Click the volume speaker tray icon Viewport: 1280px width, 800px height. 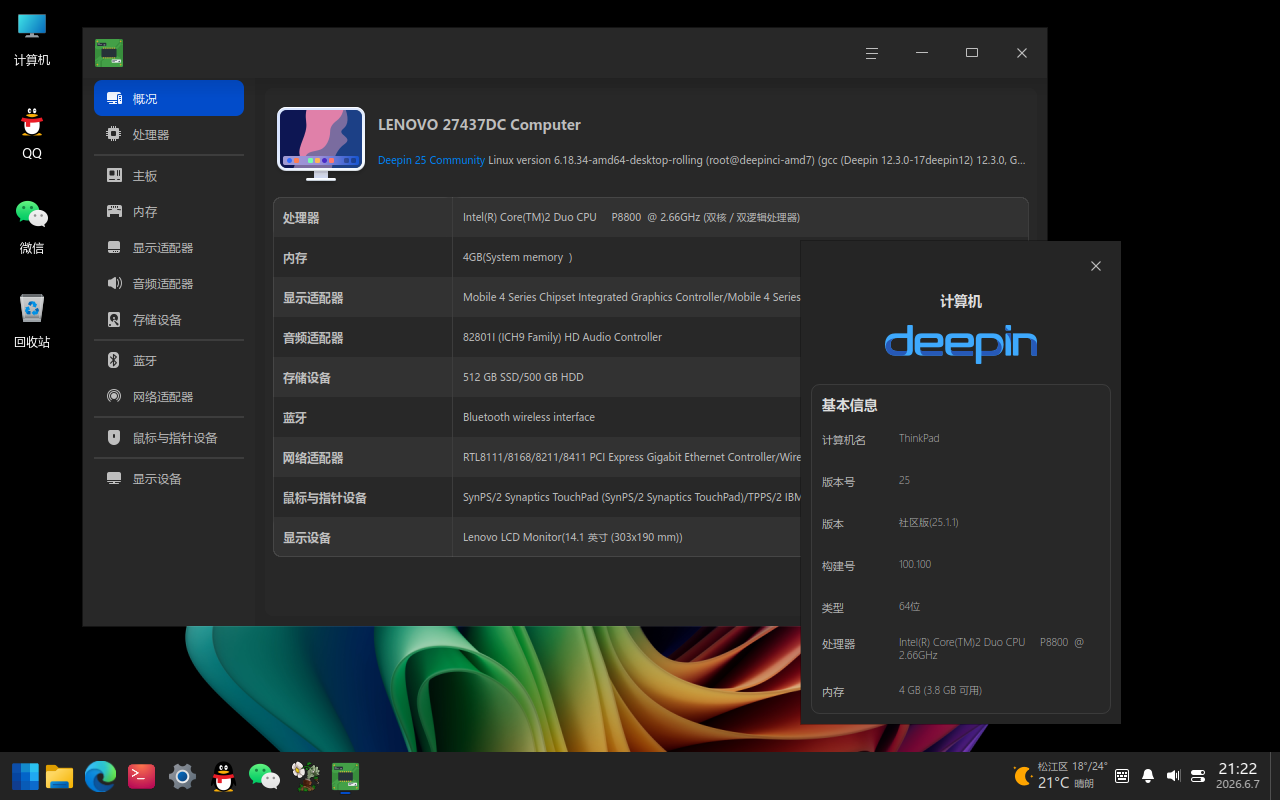click(x=1173, y=776)
